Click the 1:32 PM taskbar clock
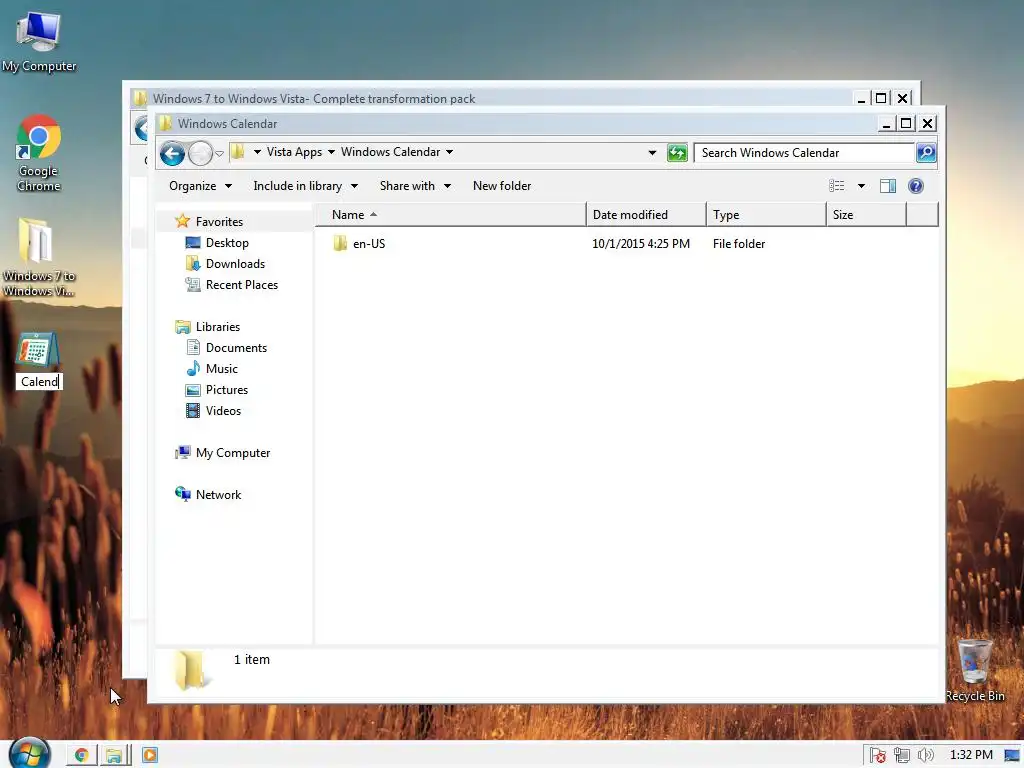The image size is (1024, 768). (x=971, y=756)
